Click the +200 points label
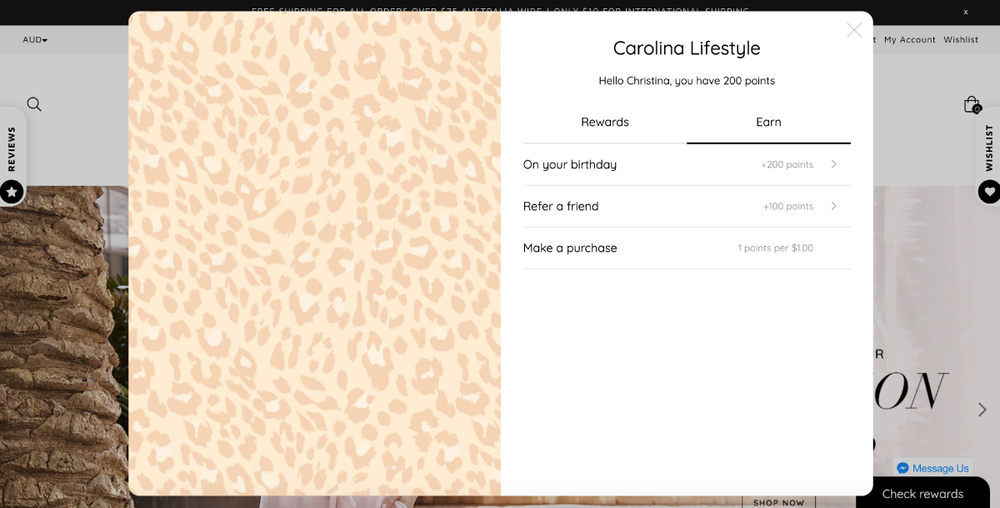Image resolution: width=1000 pixels, height=508 pixels. [787, 164]
